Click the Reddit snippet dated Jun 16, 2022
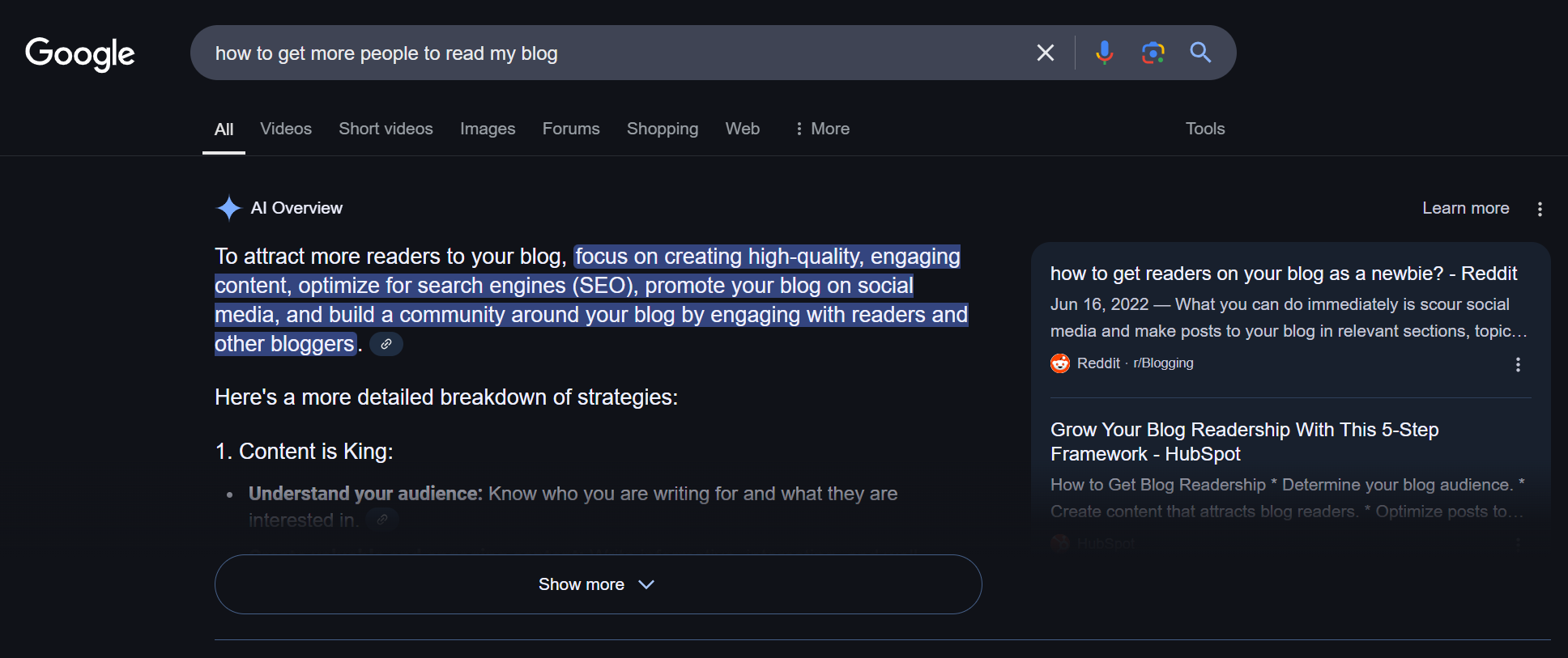The image size is (1568, 658). click(1289, 318)
